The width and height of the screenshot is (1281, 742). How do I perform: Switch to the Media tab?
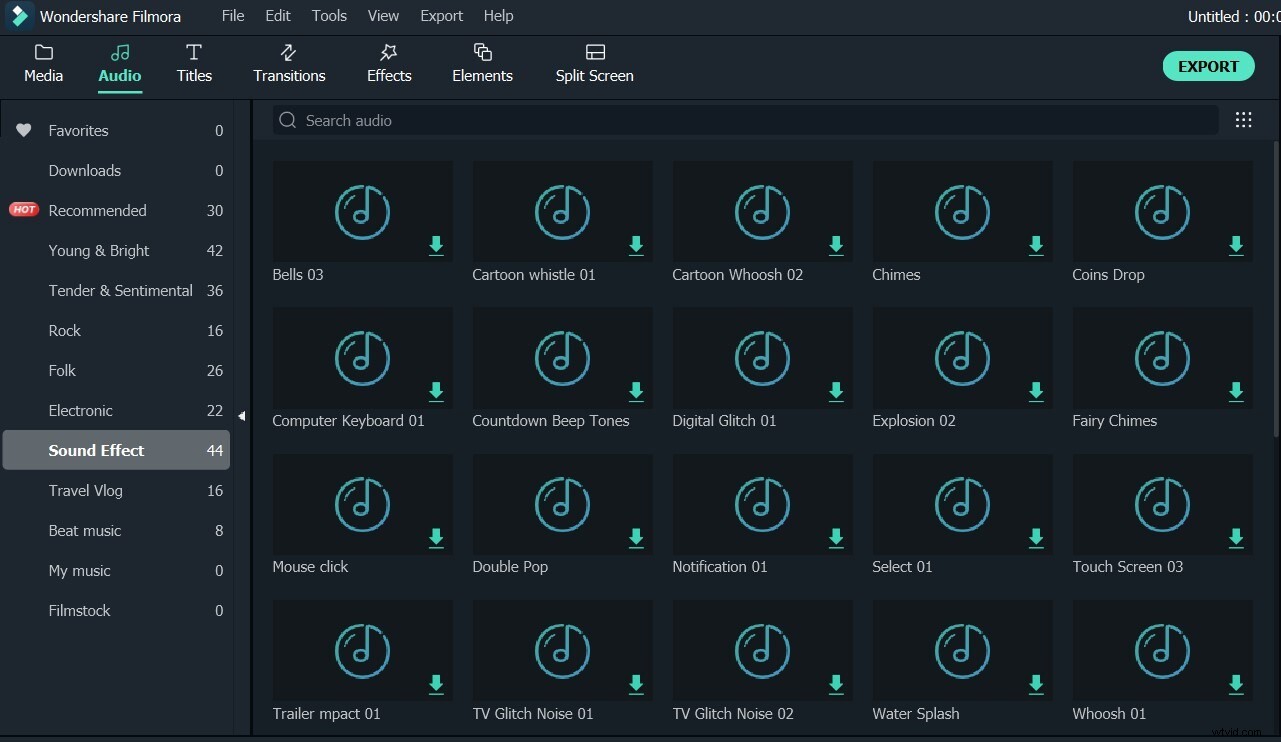(x=43, y=63)
